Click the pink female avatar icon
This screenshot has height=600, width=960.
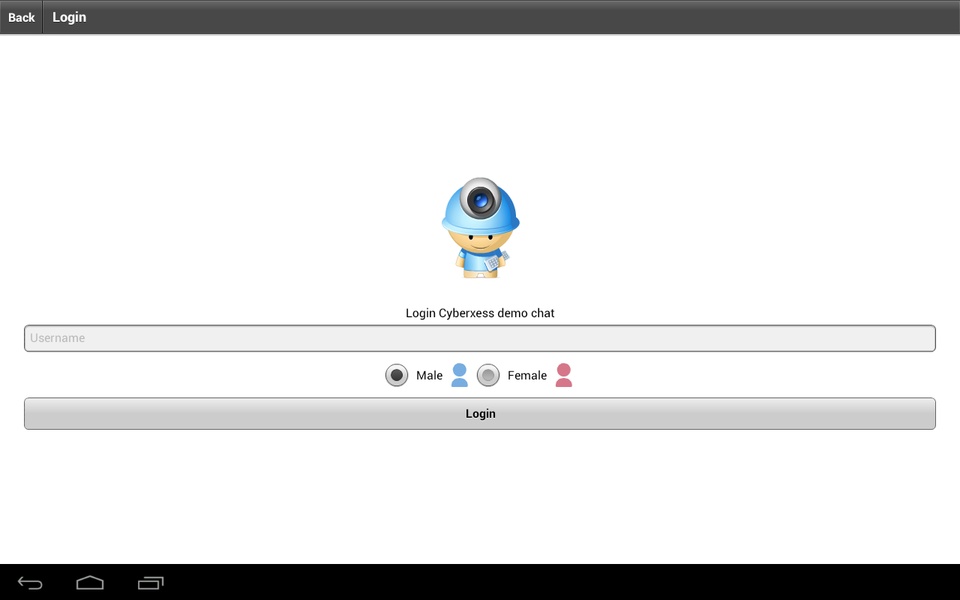click(564, 375)
